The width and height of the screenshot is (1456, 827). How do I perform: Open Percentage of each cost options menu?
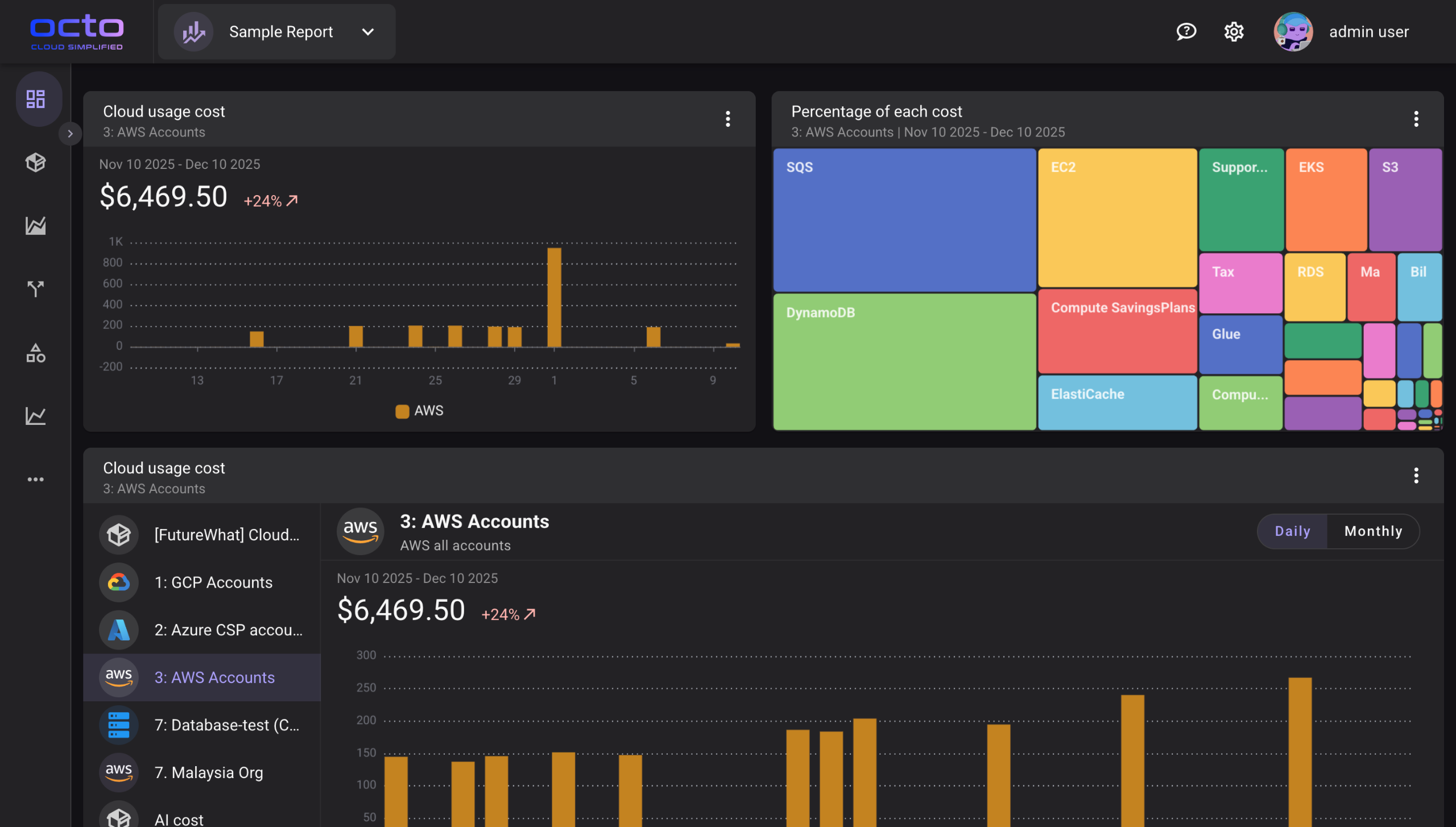[x=1416, y=119]
